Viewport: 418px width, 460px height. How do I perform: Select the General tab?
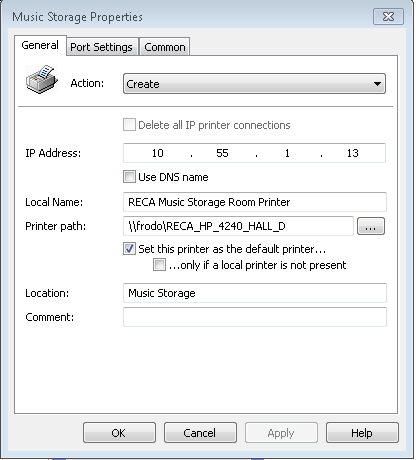click(x=40, y=45)
